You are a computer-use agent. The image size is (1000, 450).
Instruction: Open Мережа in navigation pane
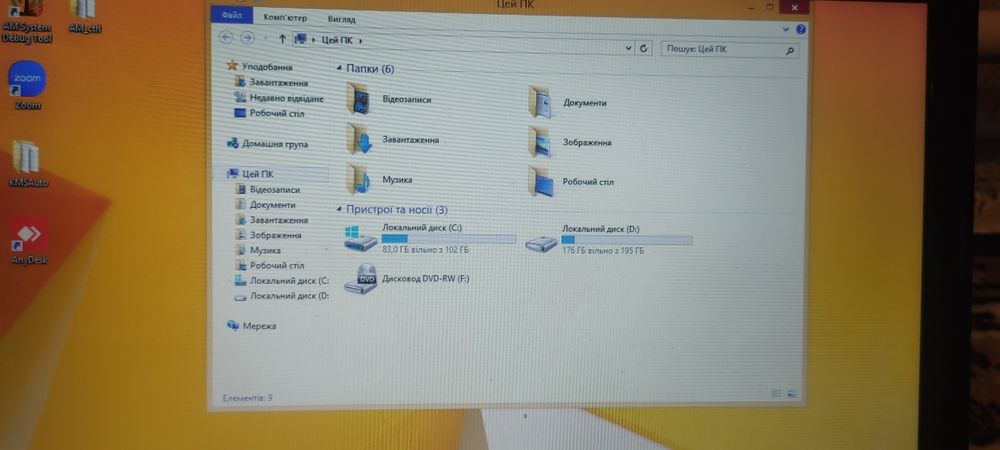click(252, 326)
